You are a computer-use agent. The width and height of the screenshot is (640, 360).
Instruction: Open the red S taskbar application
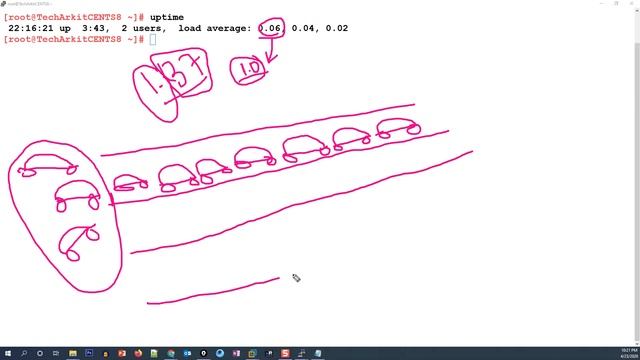coord(285,353)
